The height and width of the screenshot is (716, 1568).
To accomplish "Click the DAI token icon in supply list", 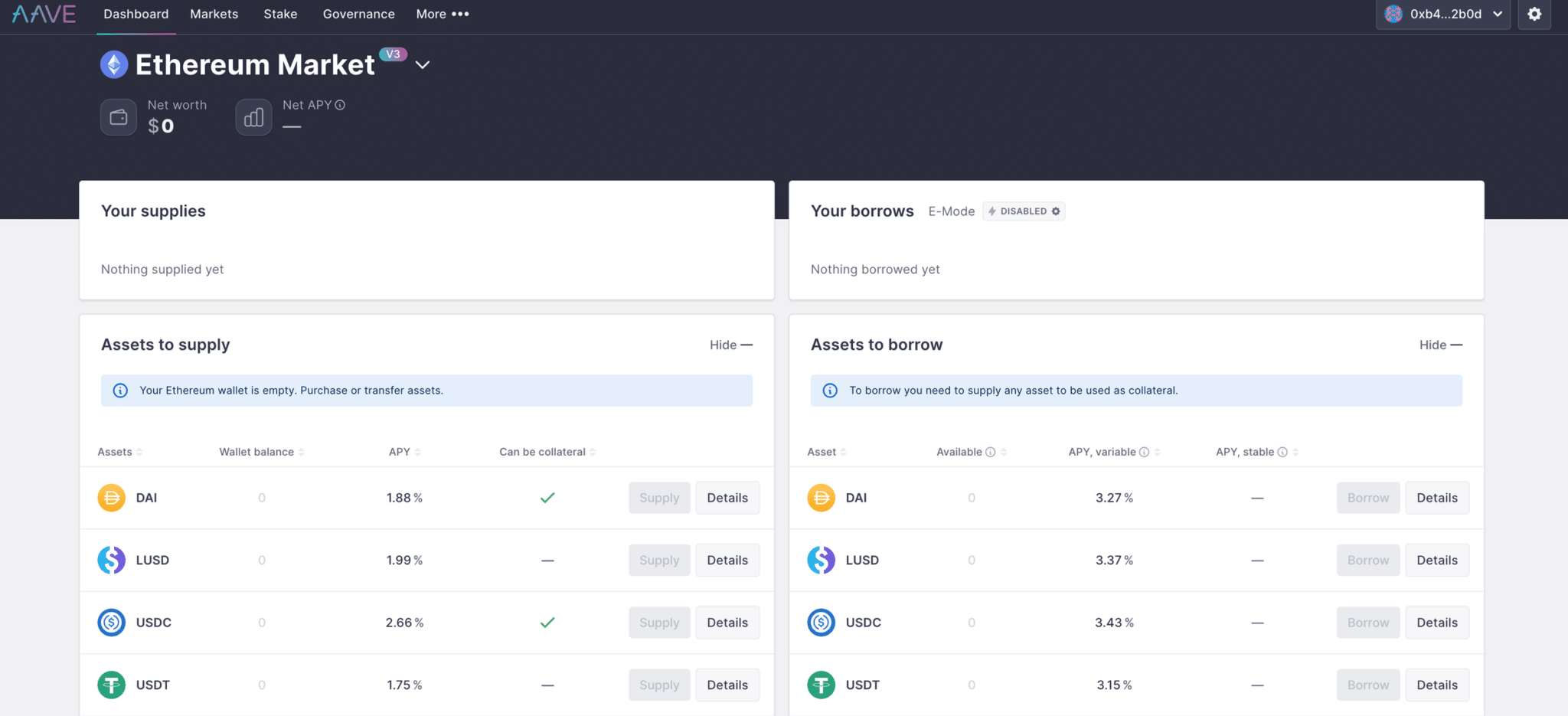I will tap(111, 497).
